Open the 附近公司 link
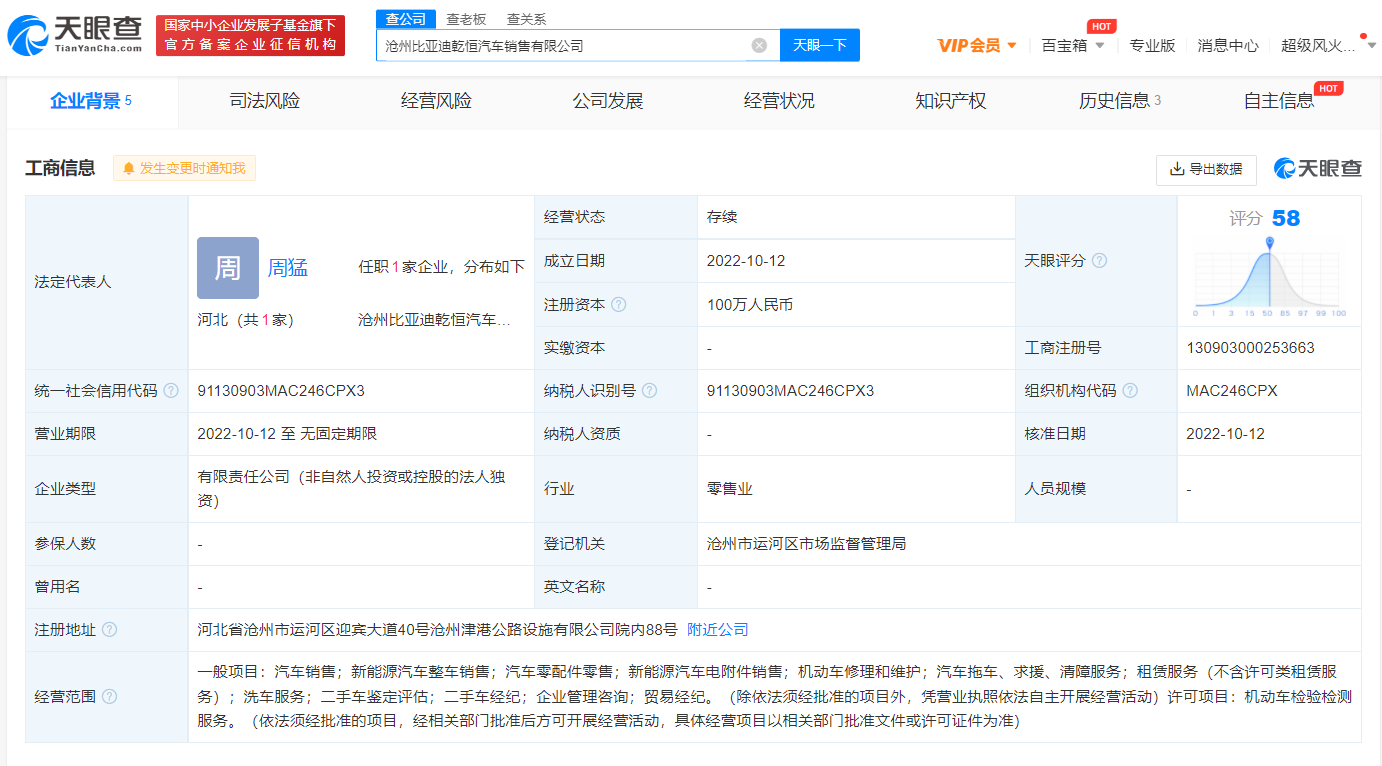The width and height of the screenshot is (1382, 766). point(718,630)
